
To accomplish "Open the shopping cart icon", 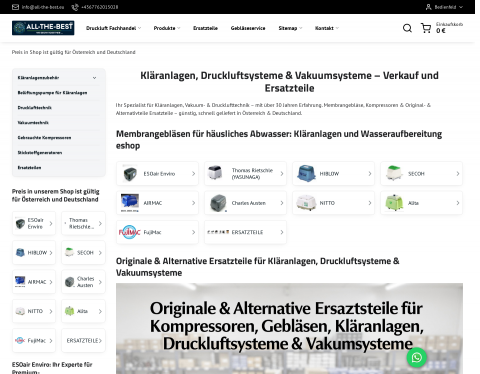I will click(426, 28).
